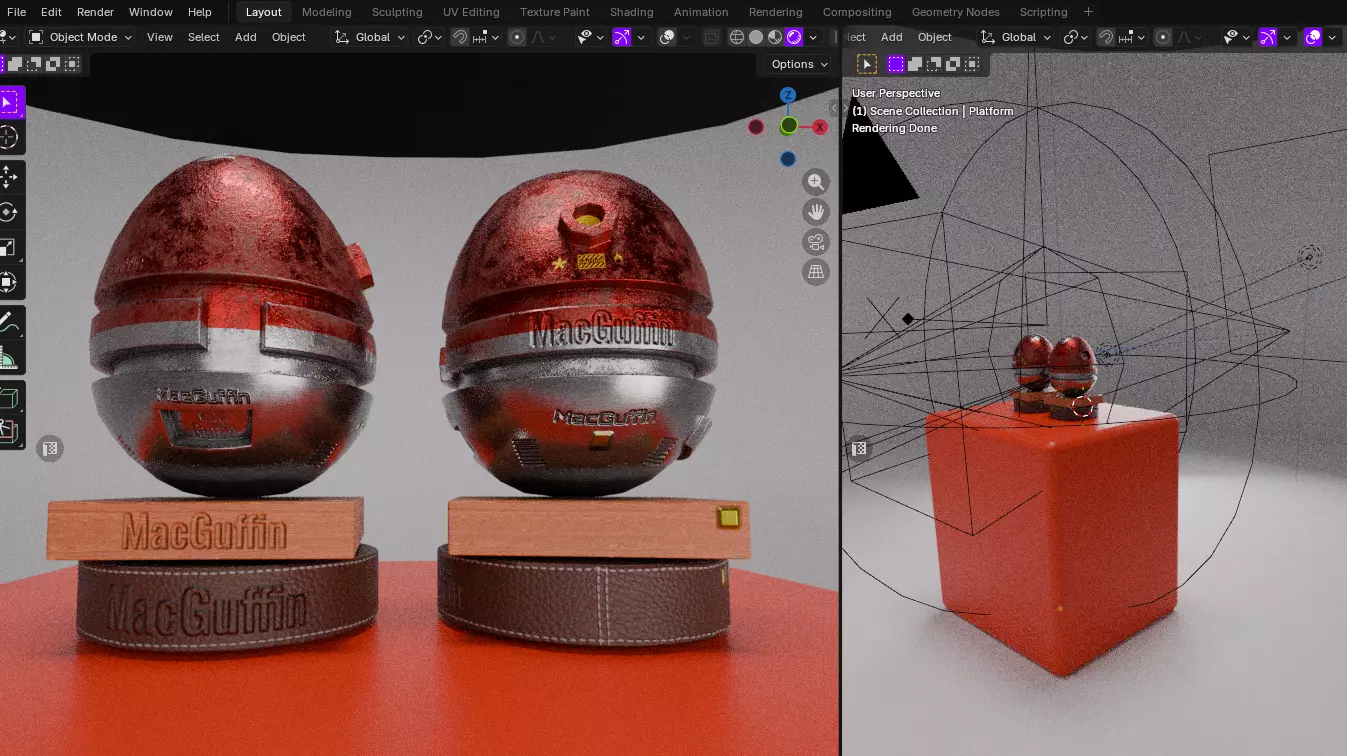
Task: Open the Render menu
Action: 95,12
